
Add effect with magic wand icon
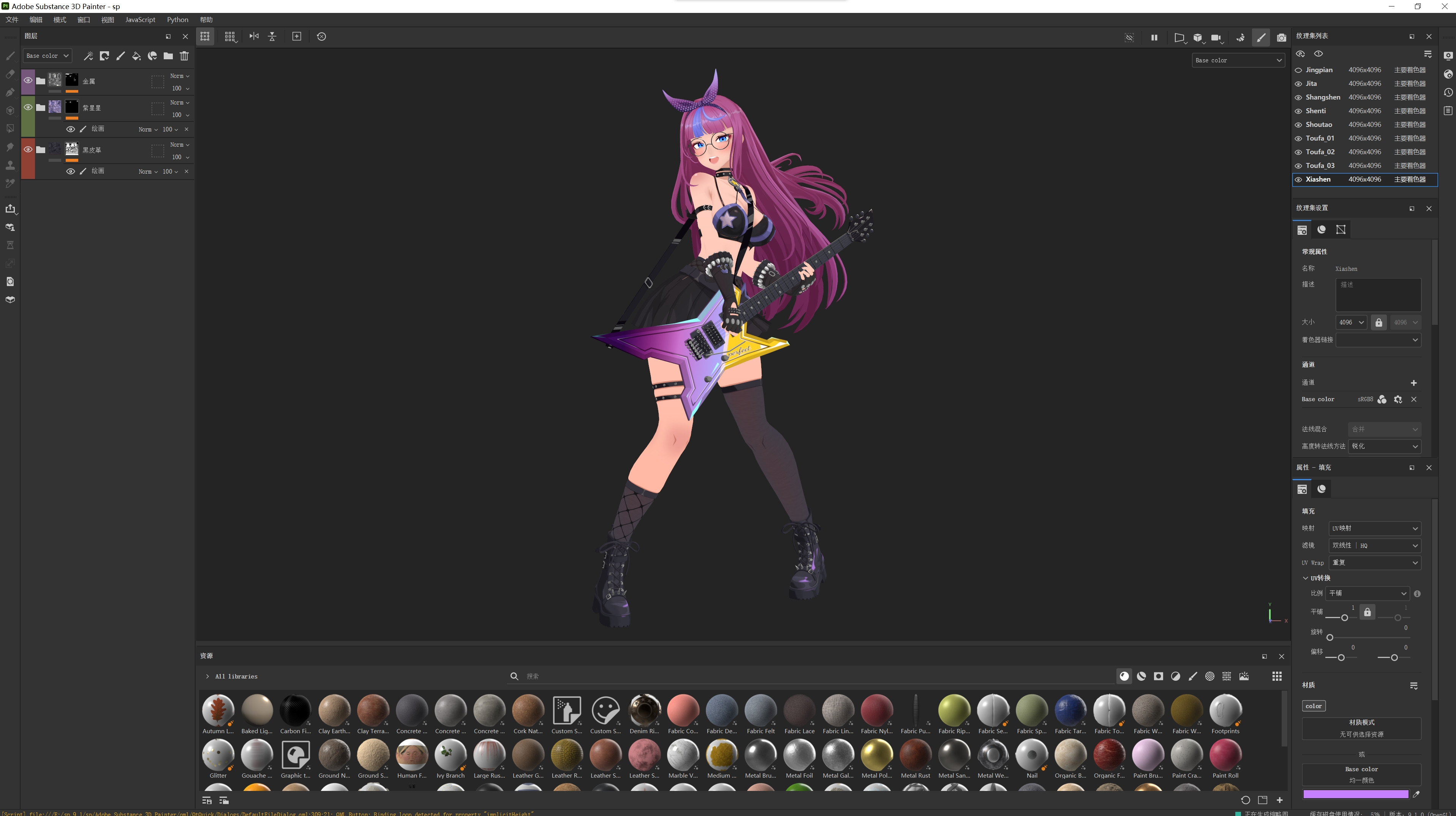[88, 56]
